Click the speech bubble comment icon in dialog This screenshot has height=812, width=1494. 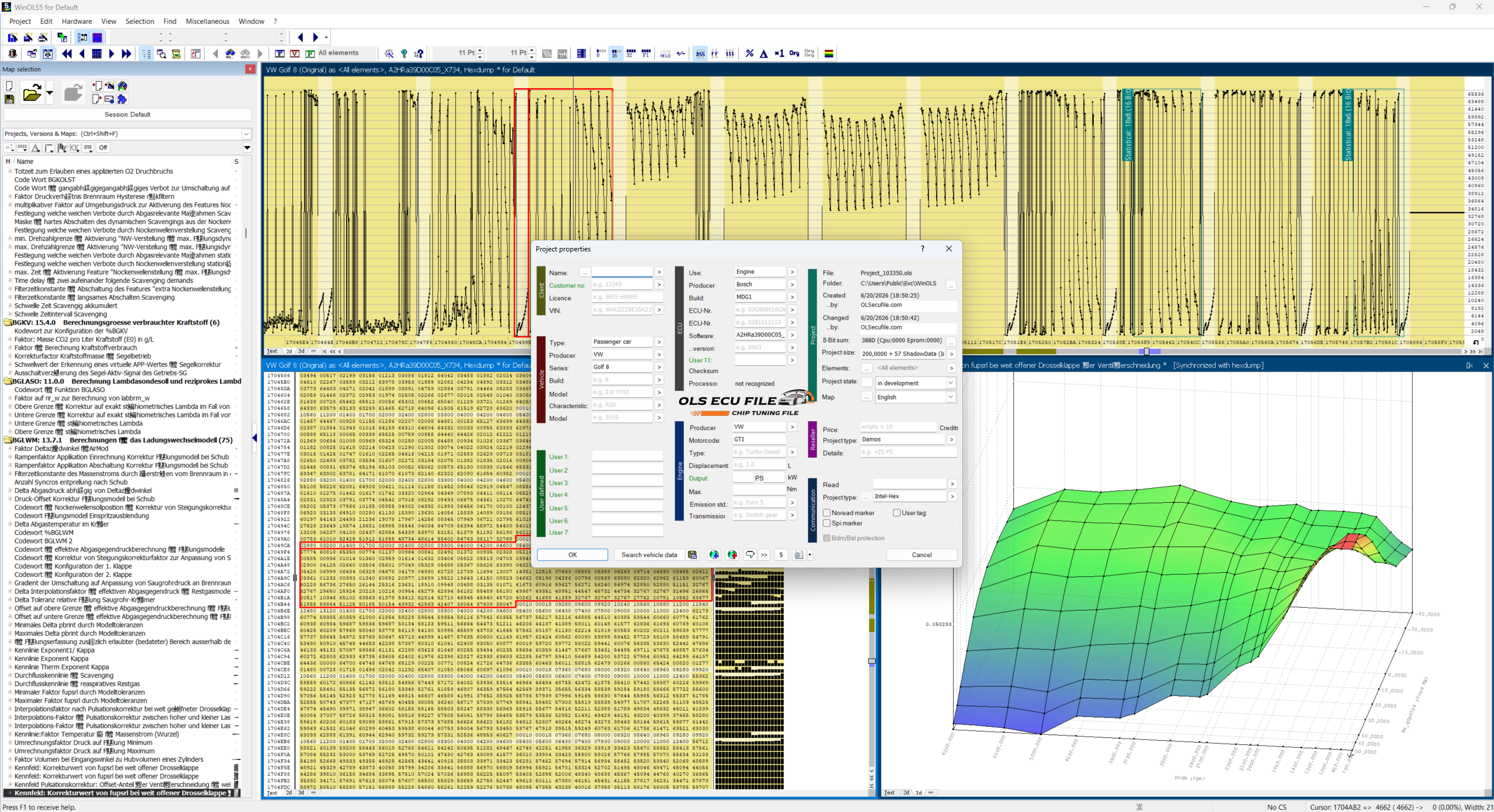click(750, 555)
